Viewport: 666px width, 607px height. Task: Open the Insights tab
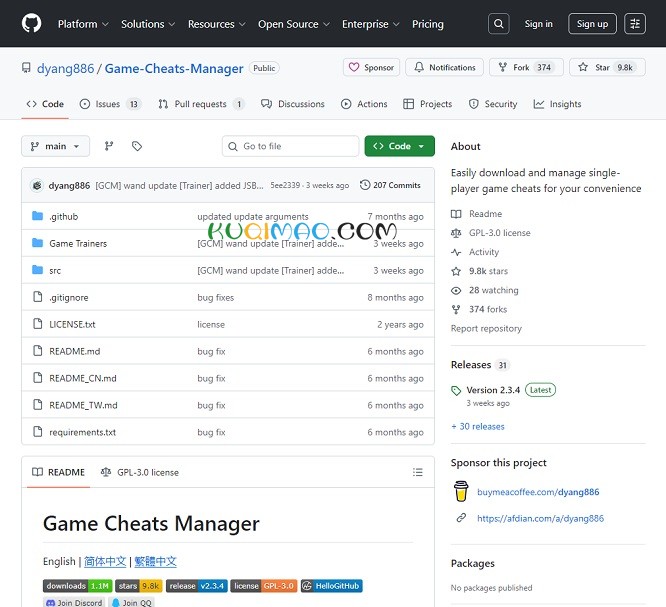[557, 104]
